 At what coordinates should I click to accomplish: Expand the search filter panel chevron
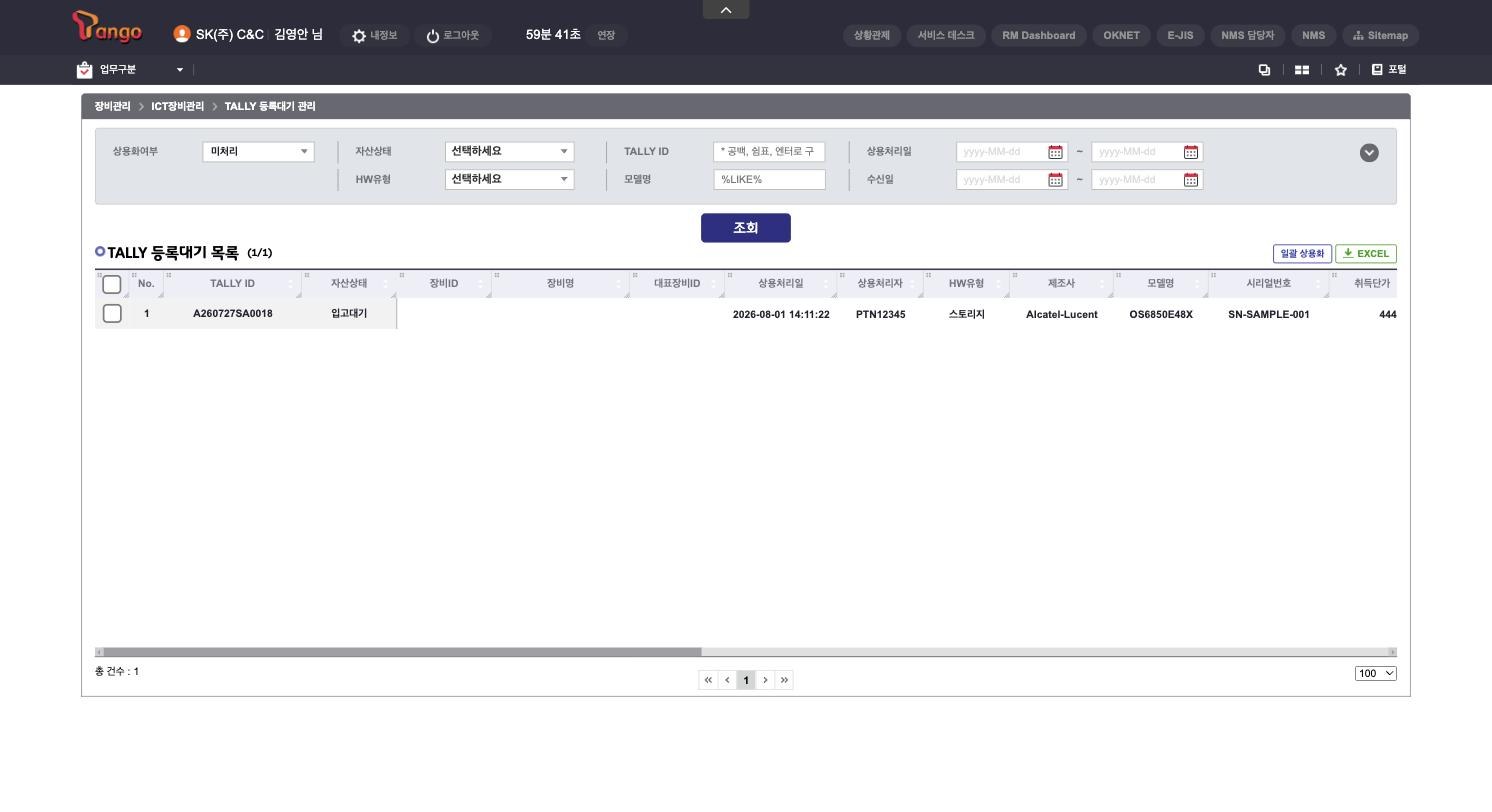click(x=1369, y=153)
